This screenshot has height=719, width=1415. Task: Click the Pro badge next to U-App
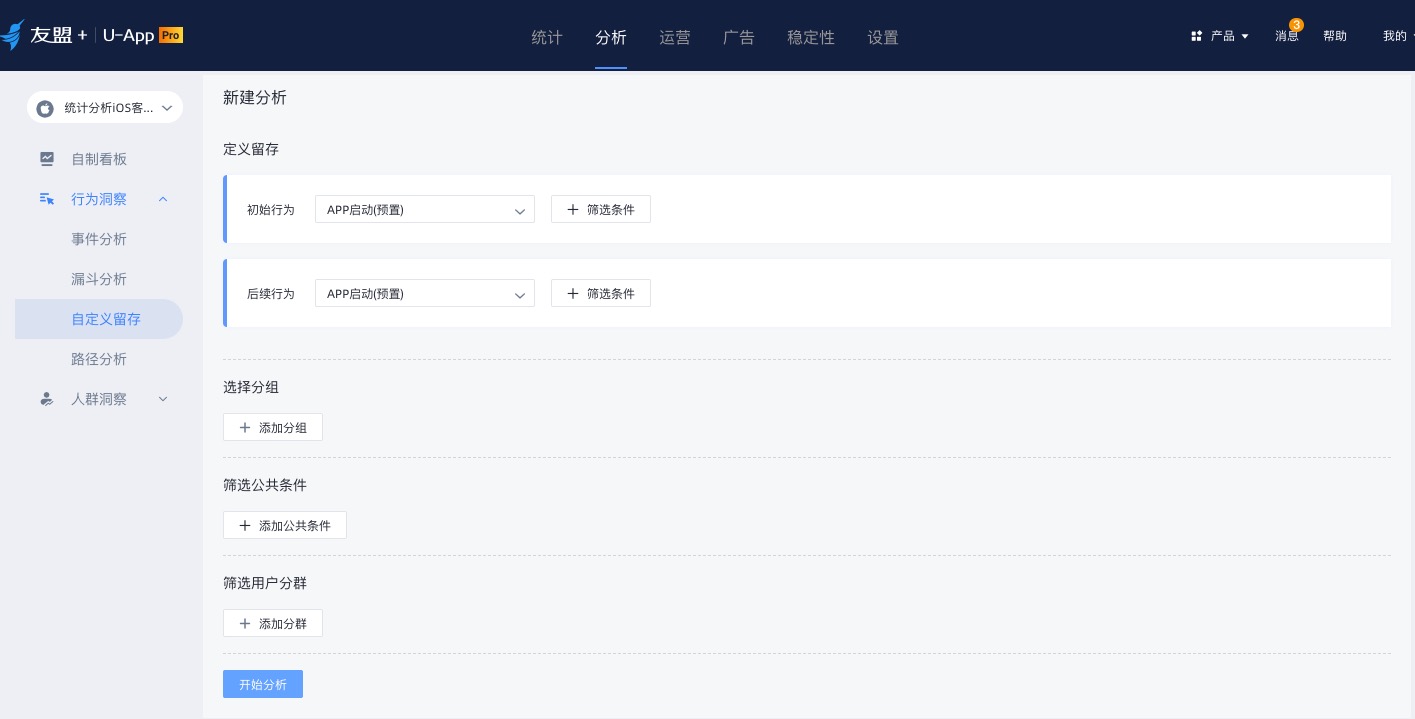(x=171, y=35)
